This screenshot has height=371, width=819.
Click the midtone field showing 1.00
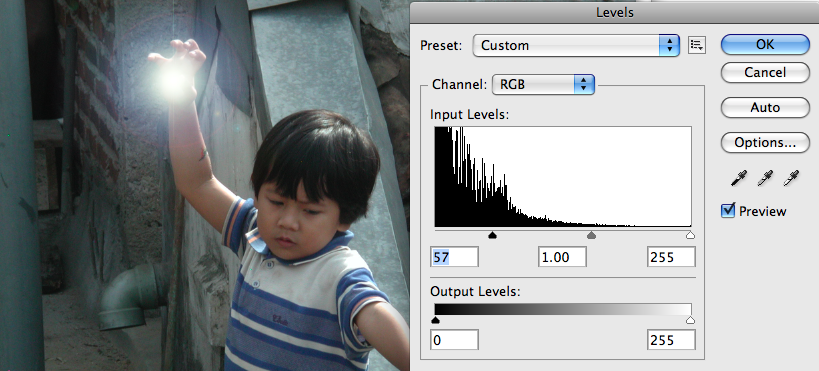point(562,257)
